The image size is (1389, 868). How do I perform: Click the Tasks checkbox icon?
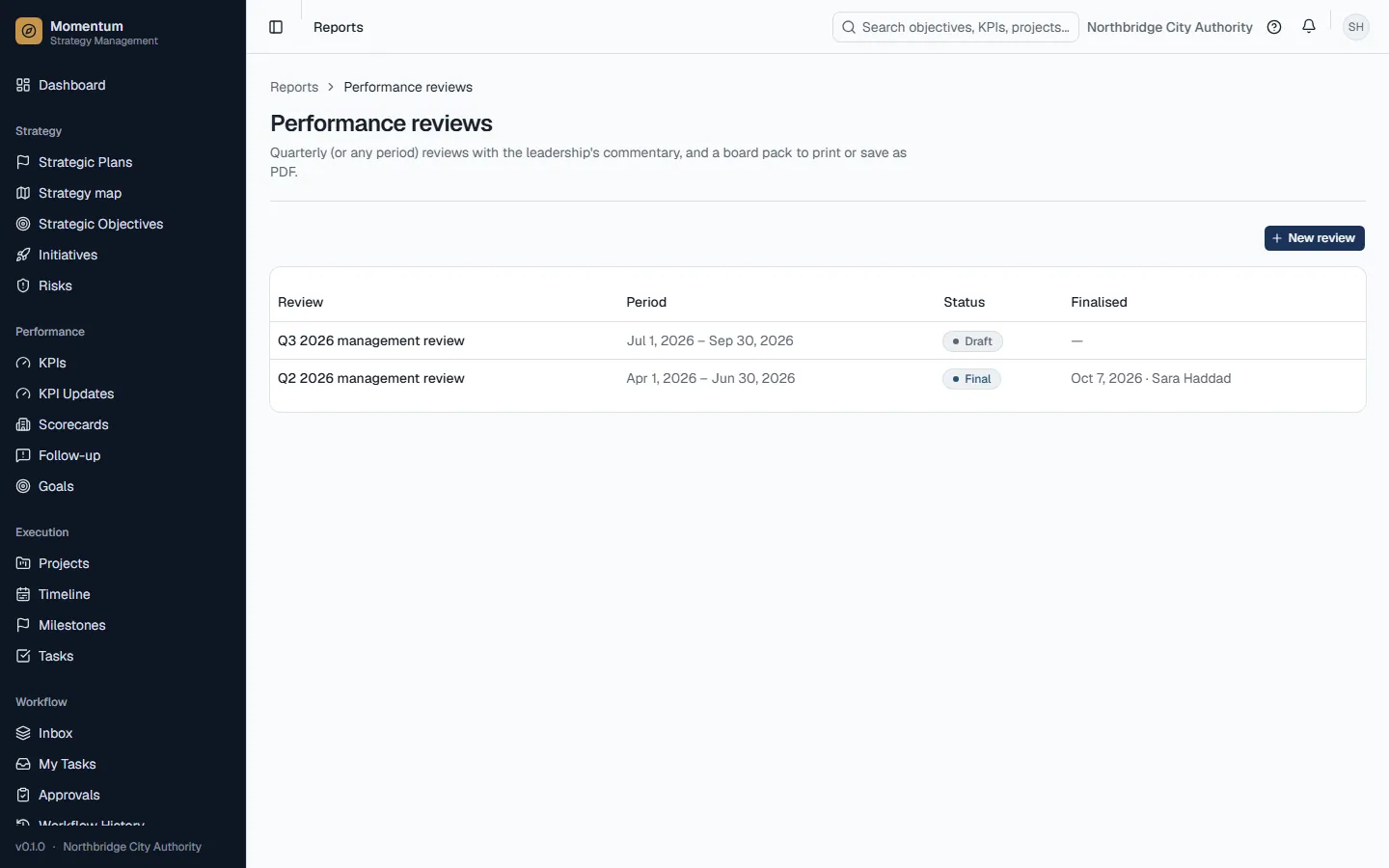click(23, 656)
